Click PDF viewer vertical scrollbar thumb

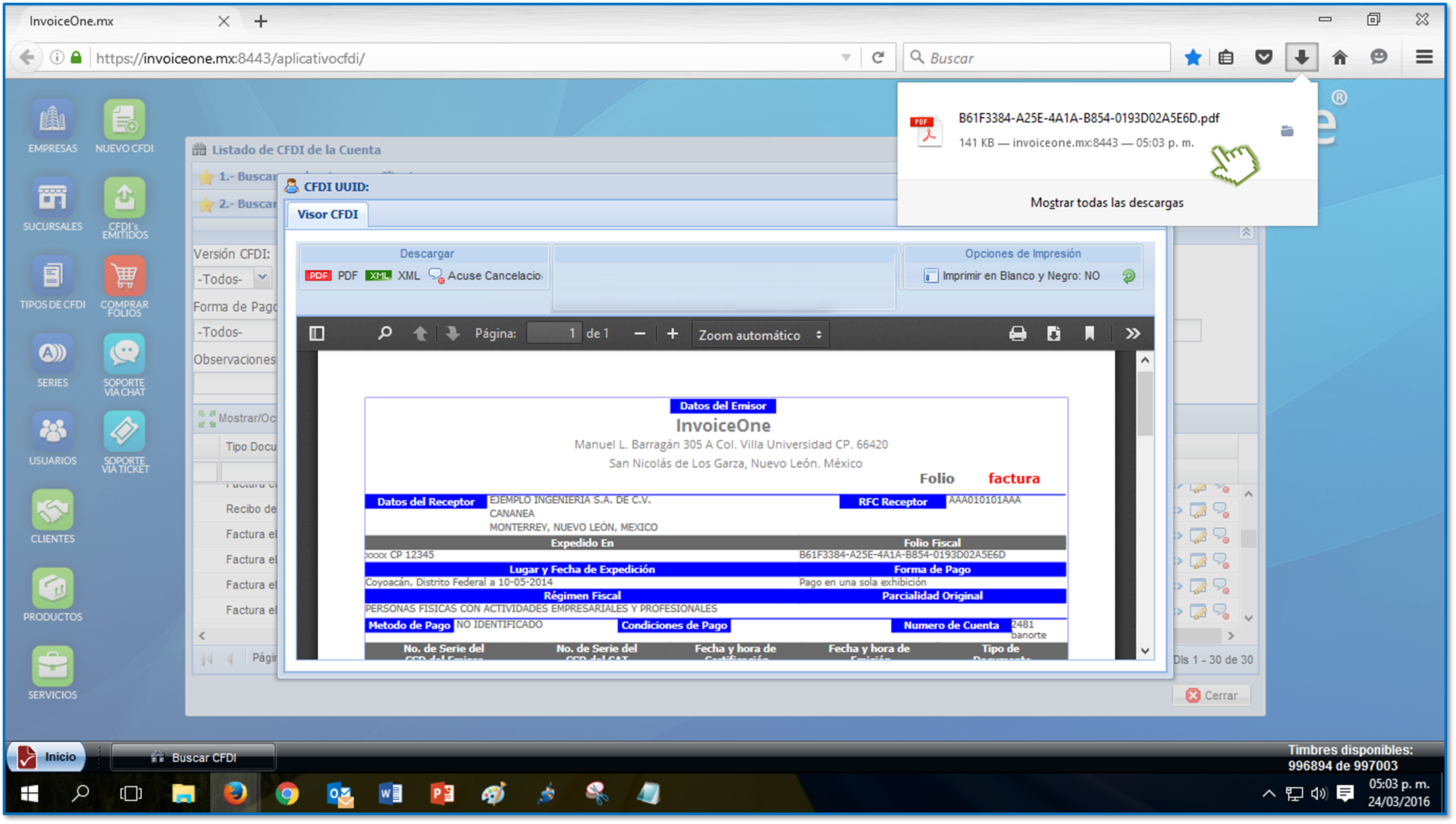point(1145,403)
